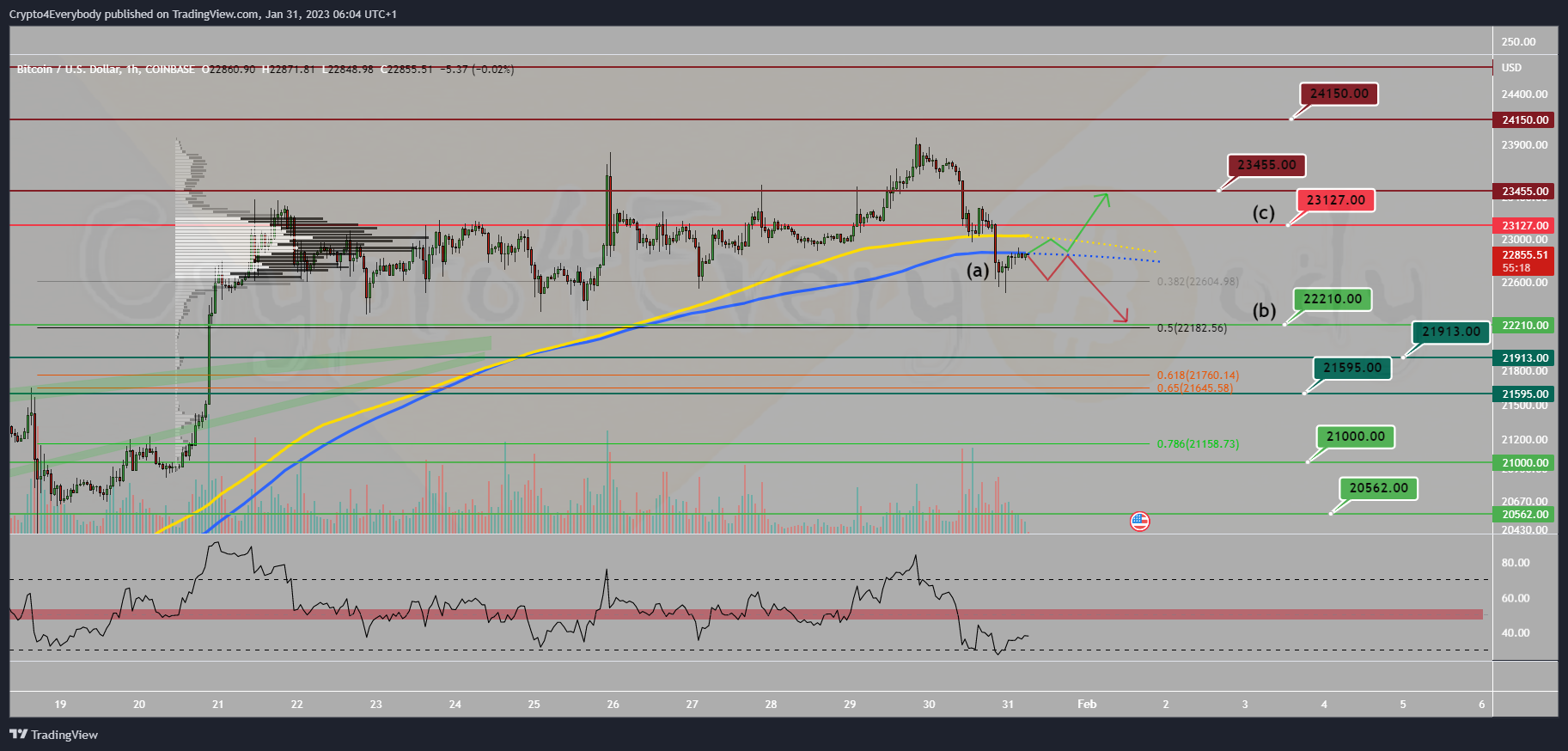Image resolution: width=1568 pixels, height=751 pixels.
Task: Click the 20670.00 price axis tick
Action: point(1524,502)
